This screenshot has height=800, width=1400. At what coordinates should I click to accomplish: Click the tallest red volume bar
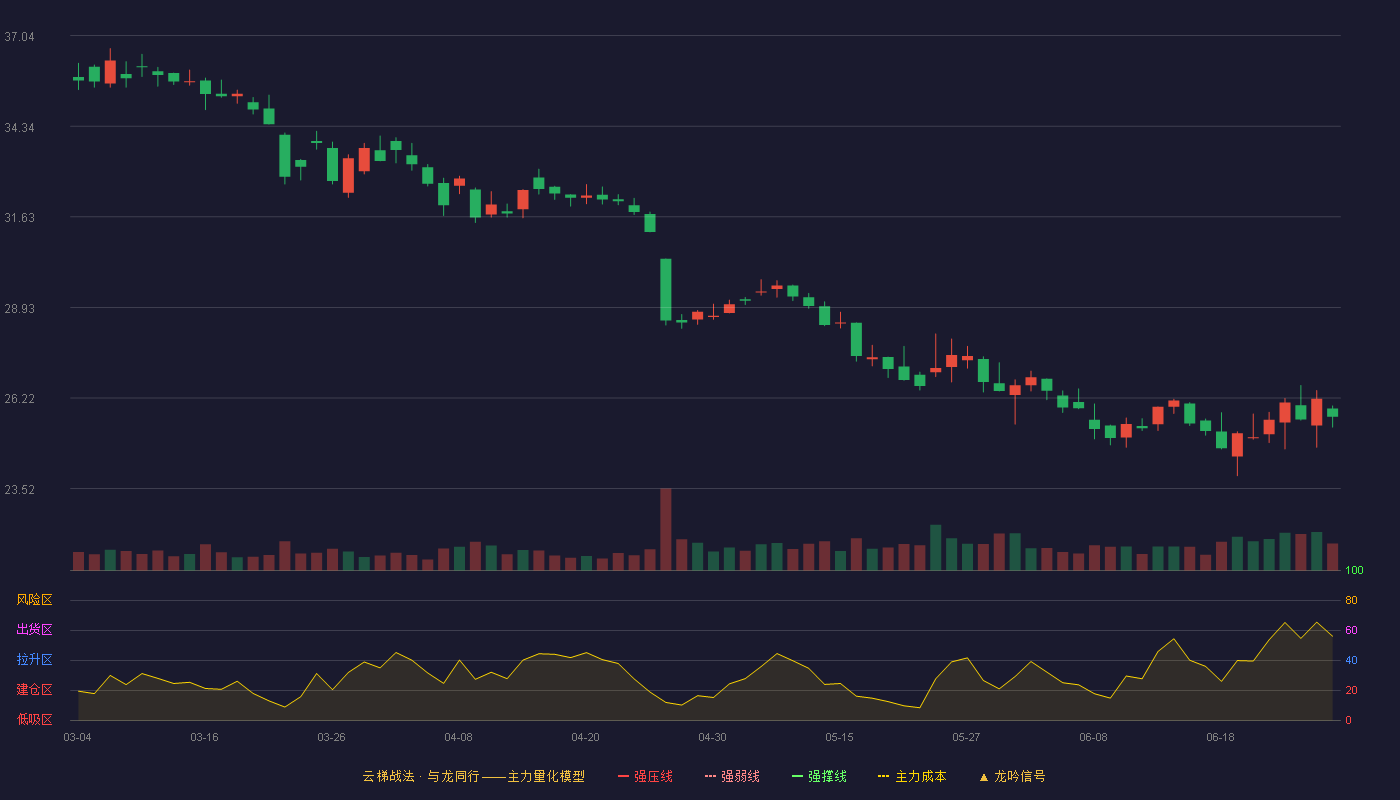coord(666,529)
